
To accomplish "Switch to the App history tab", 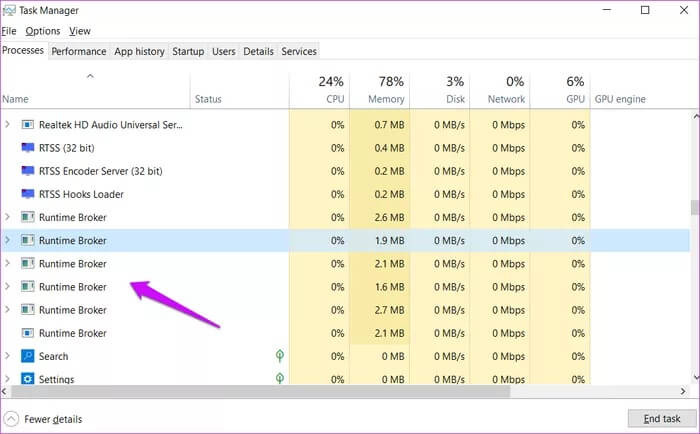I will (x=139, y=51).
